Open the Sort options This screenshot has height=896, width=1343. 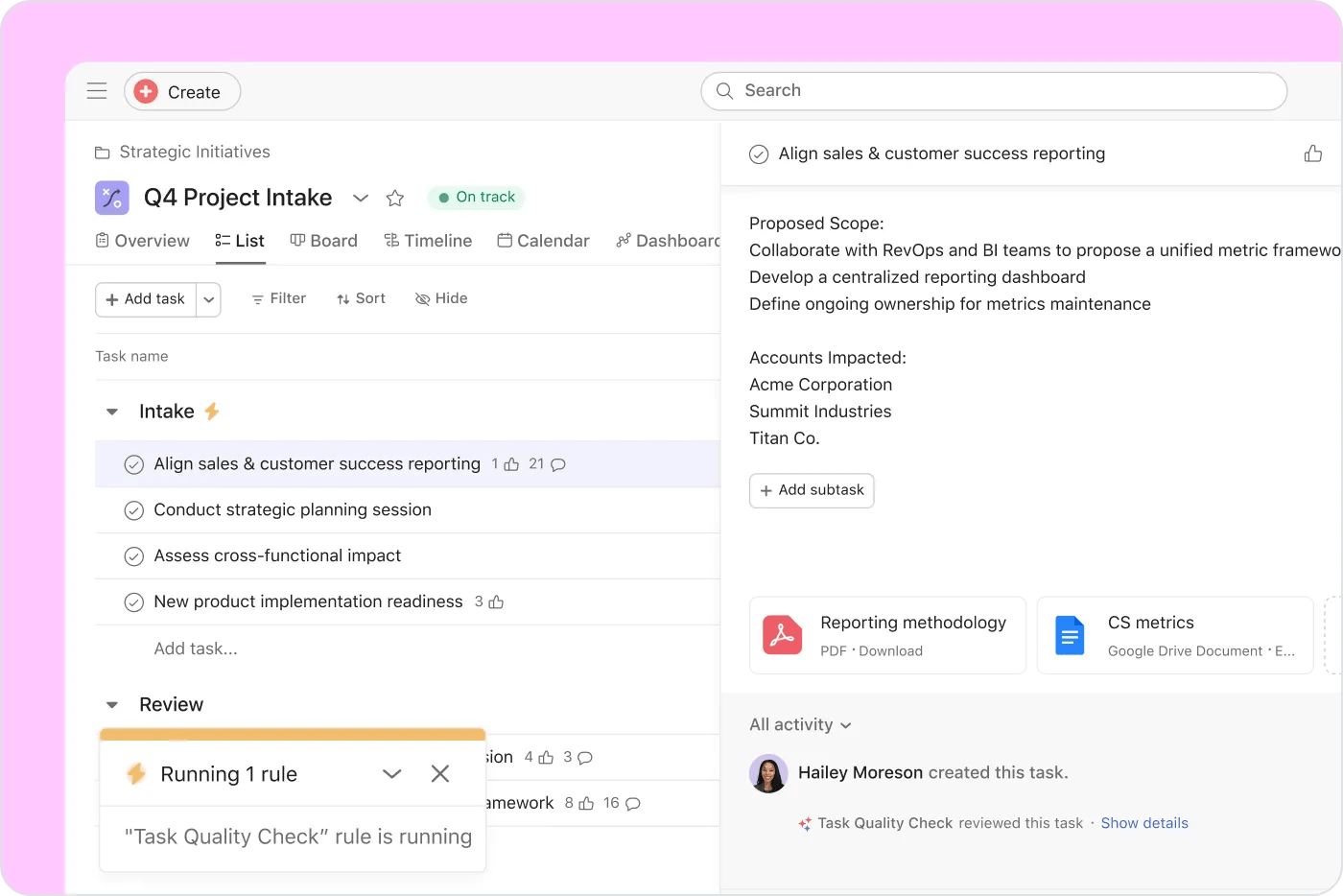pos(361,299)
